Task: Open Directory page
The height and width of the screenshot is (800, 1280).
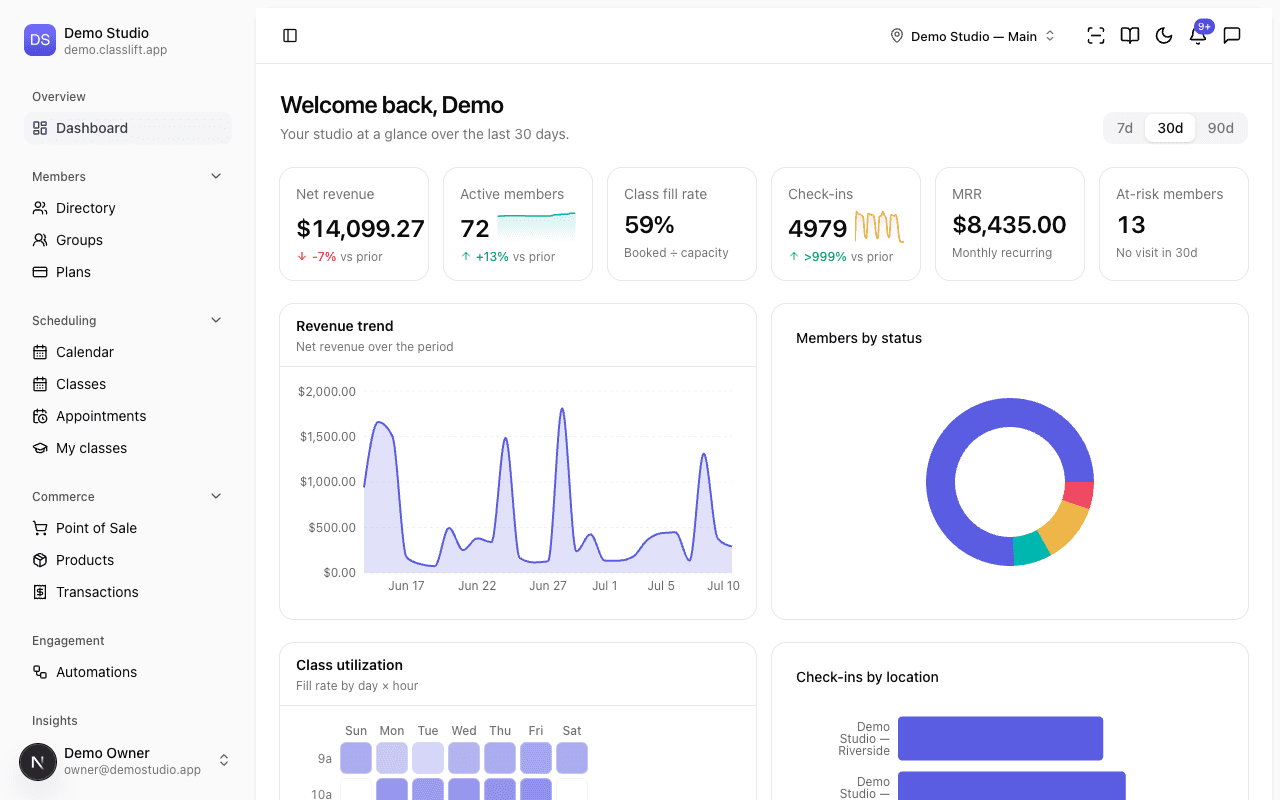Action: (128, 208)
